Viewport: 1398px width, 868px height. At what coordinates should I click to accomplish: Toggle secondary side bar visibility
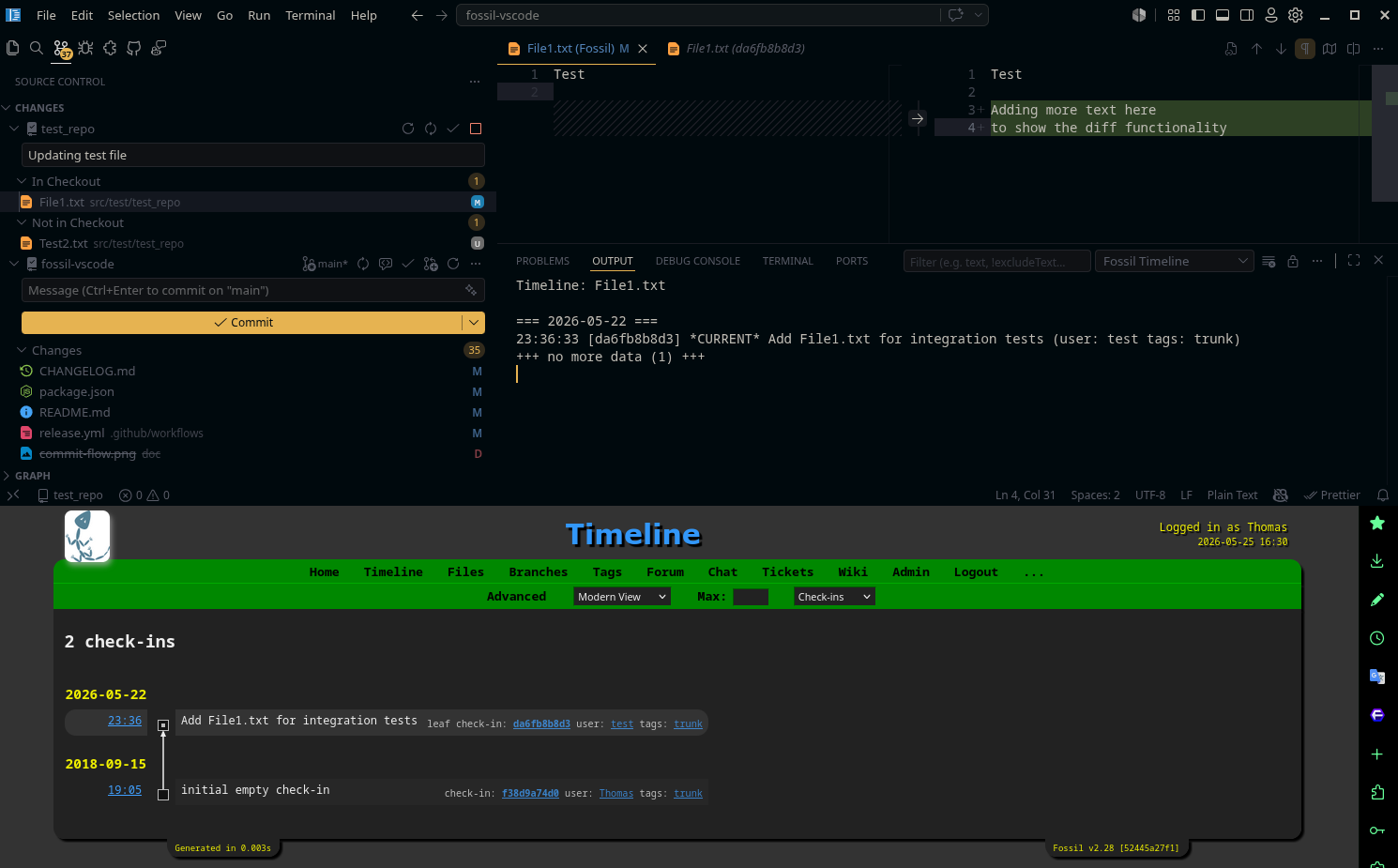(x=1247, y=15)
